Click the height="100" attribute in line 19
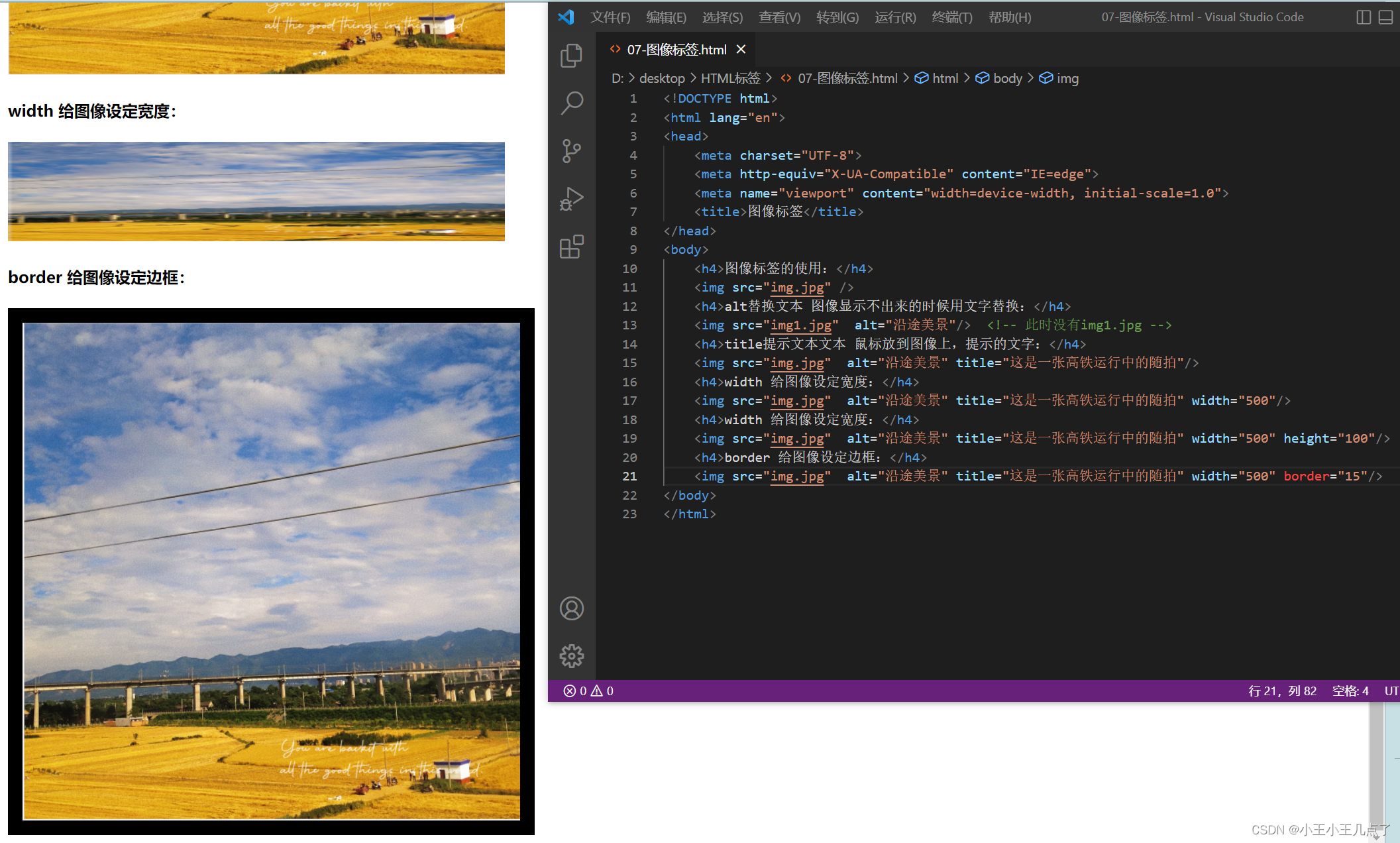 coord(1330,438)
